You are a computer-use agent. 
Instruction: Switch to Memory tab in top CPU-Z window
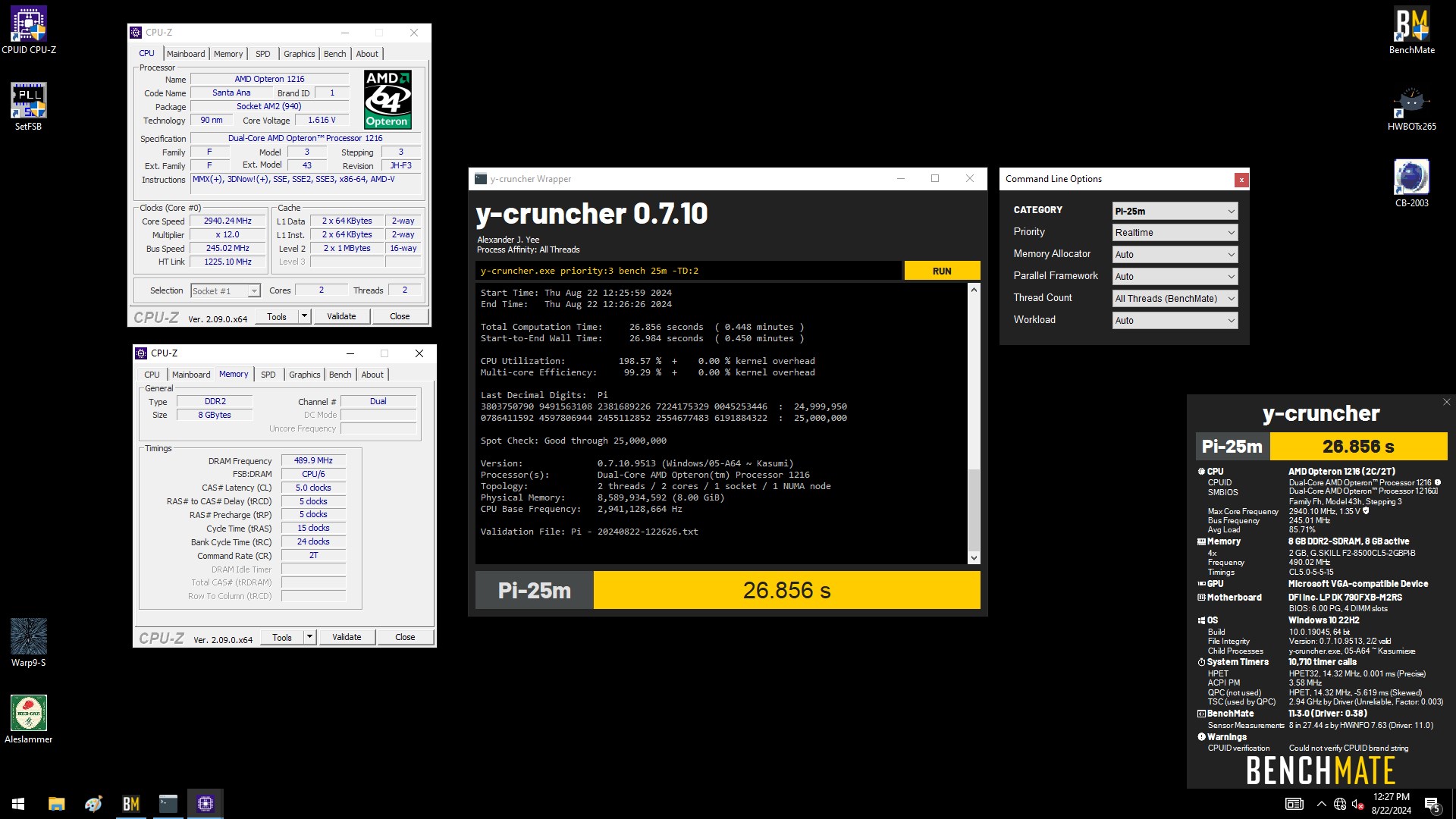tap(228, 54)
